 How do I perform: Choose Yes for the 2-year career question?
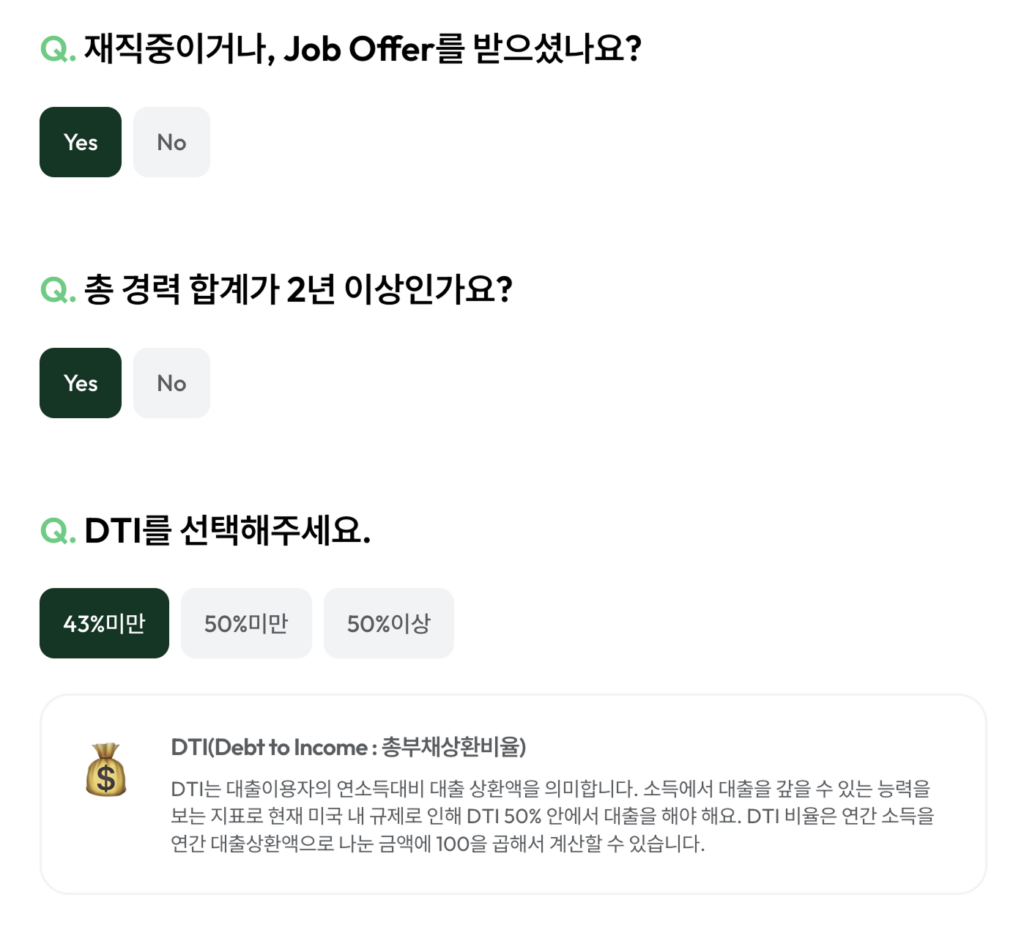tap(80, 383)
